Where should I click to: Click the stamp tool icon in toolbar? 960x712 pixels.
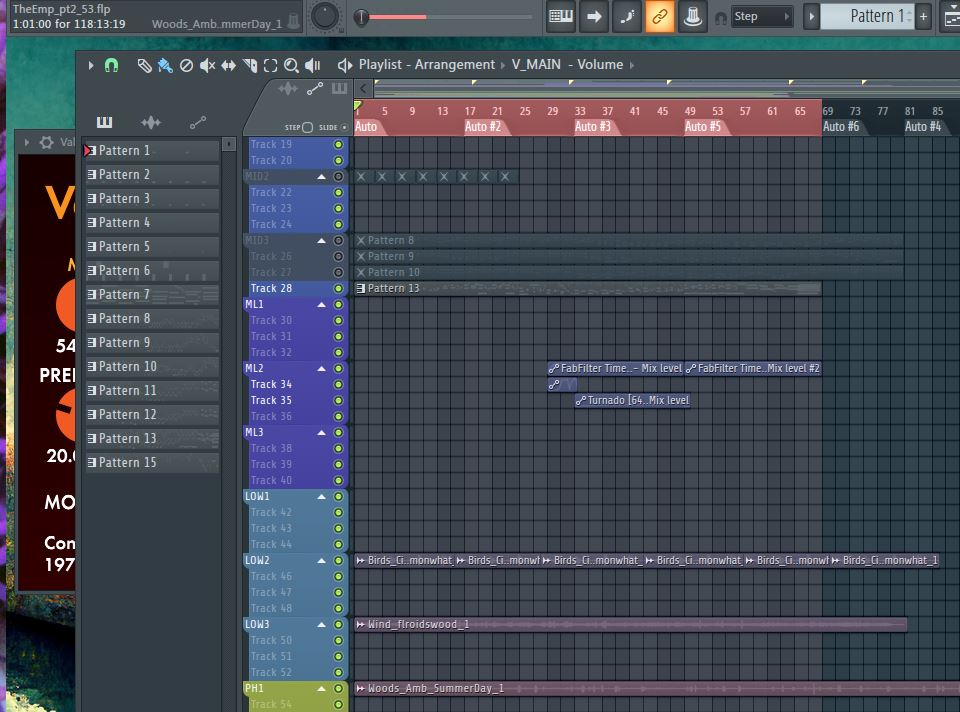(692, 16)
